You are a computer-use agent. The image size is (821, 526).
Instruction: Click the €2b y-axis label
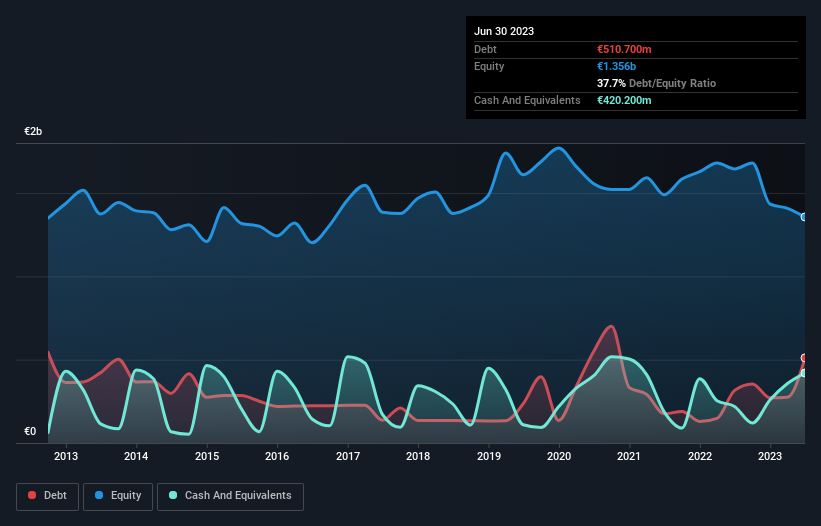pos(34,132)
